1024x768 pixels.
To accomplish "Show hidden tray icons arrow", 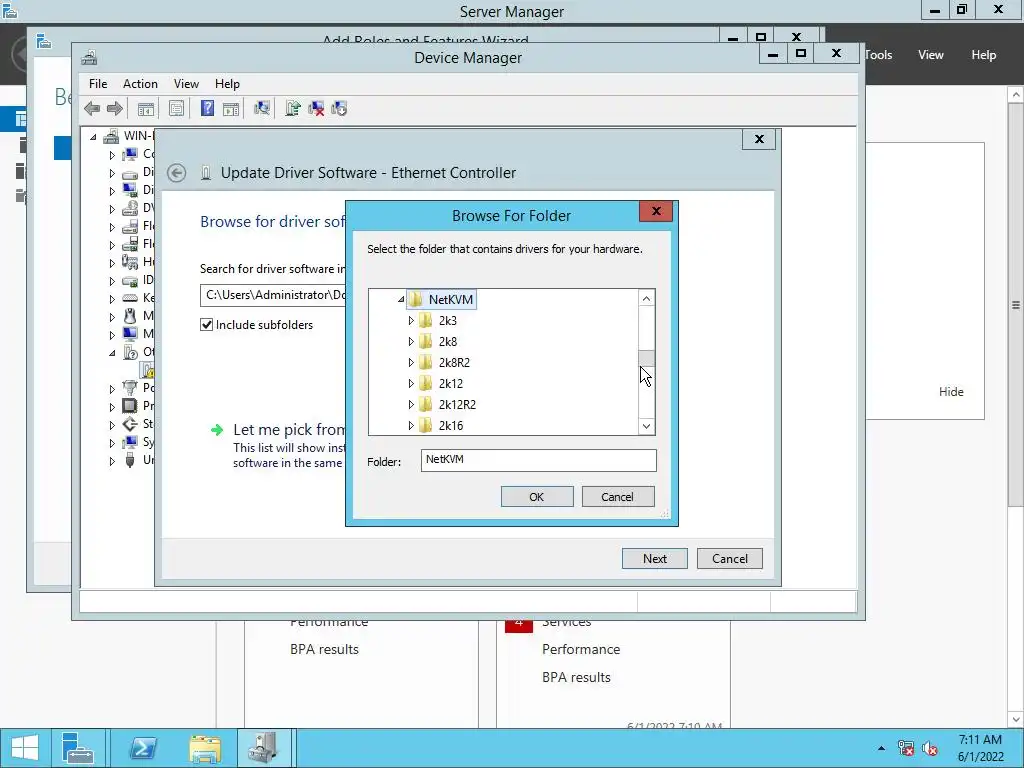I will point(882,748).
